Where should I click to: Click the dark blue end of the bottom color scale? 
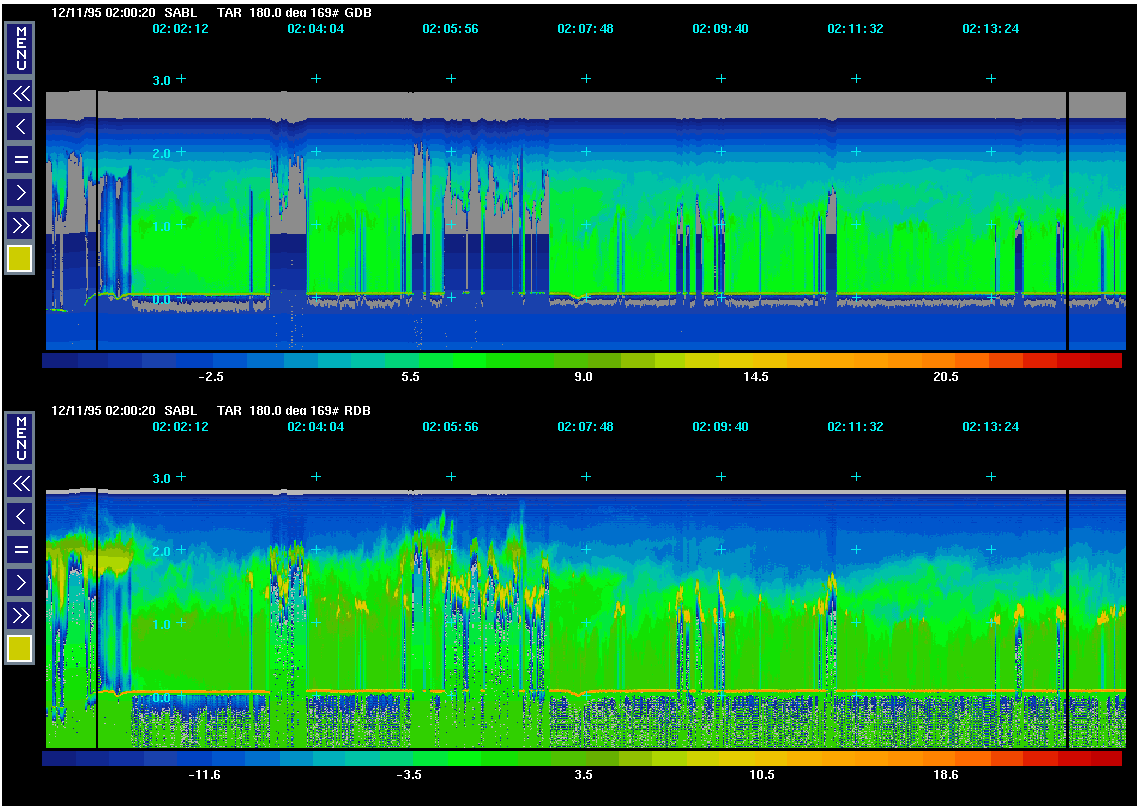[x=58, y=759]
